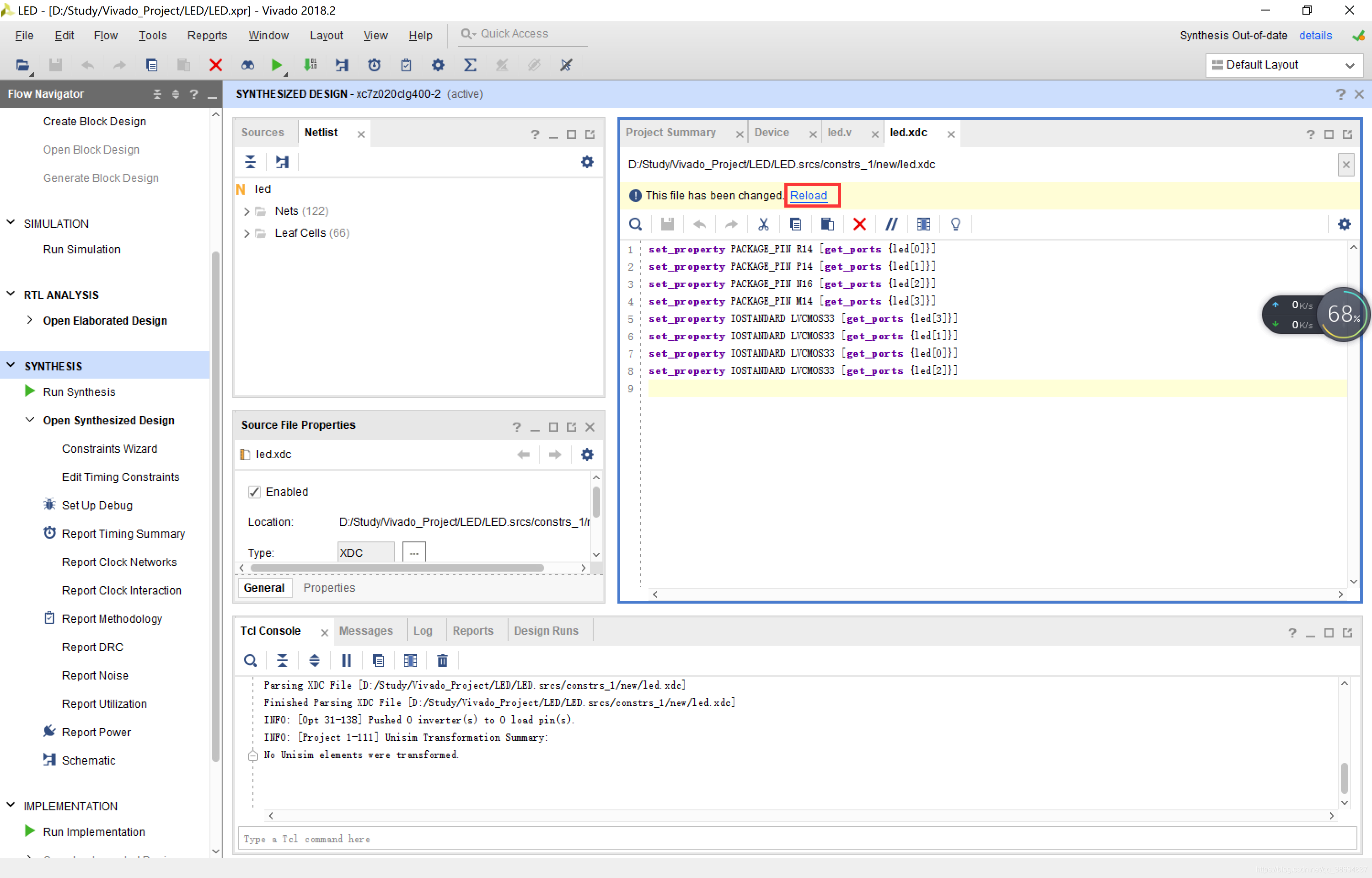Click the pause icon in Tcl Console
The width and height of the screenshot is (1372, 878).
coord(346,660)
